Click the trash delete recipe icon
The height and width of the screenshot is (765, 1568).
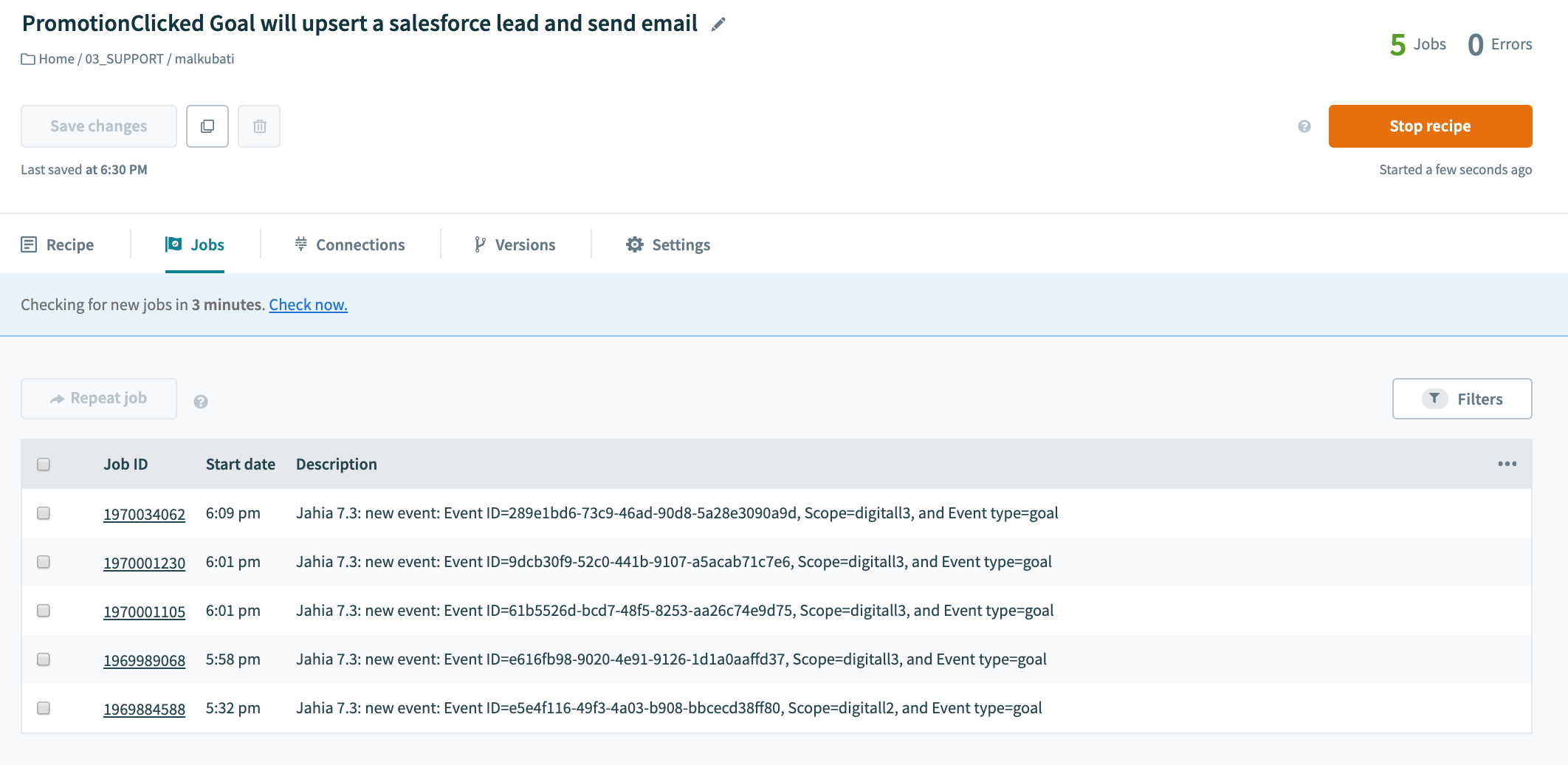point(259,126)
